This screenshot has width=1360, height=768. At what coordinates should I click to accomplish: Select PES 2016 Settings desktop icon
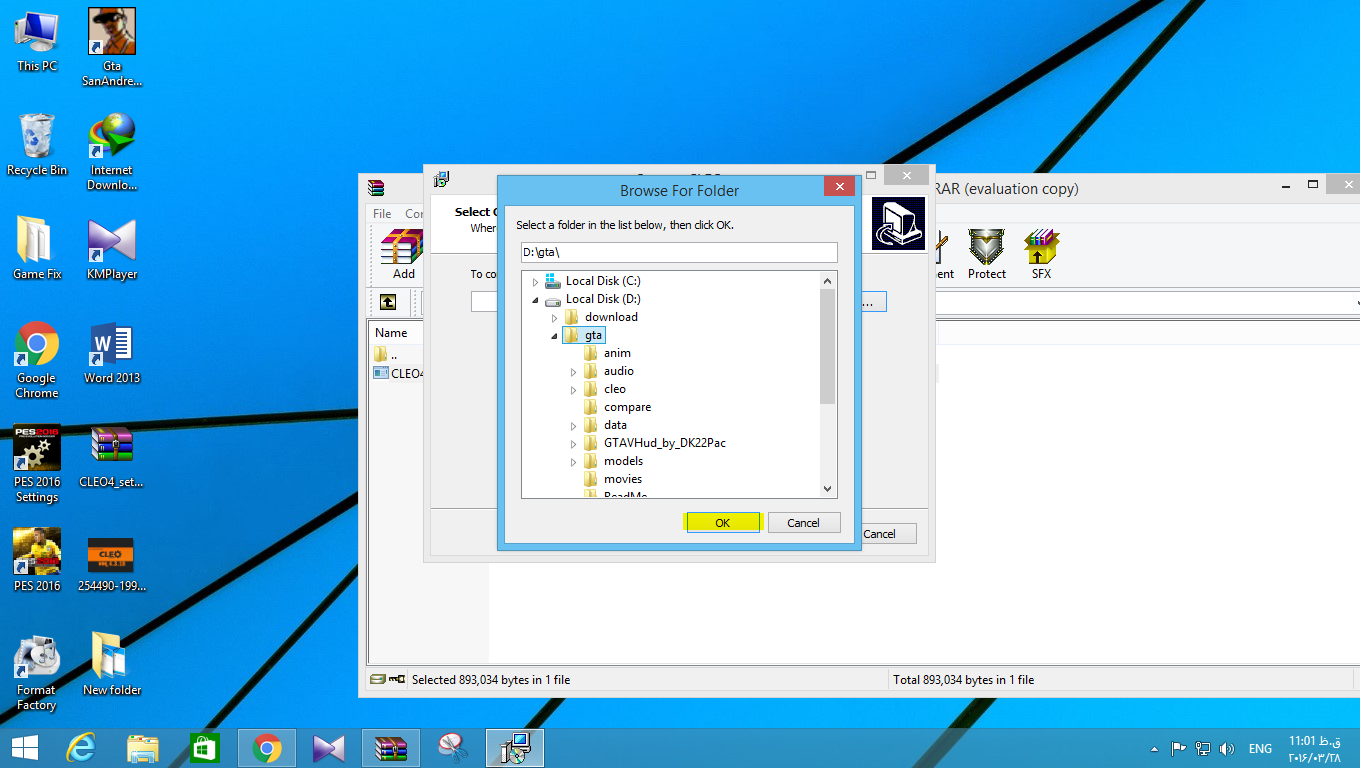[x=37, y=464]
